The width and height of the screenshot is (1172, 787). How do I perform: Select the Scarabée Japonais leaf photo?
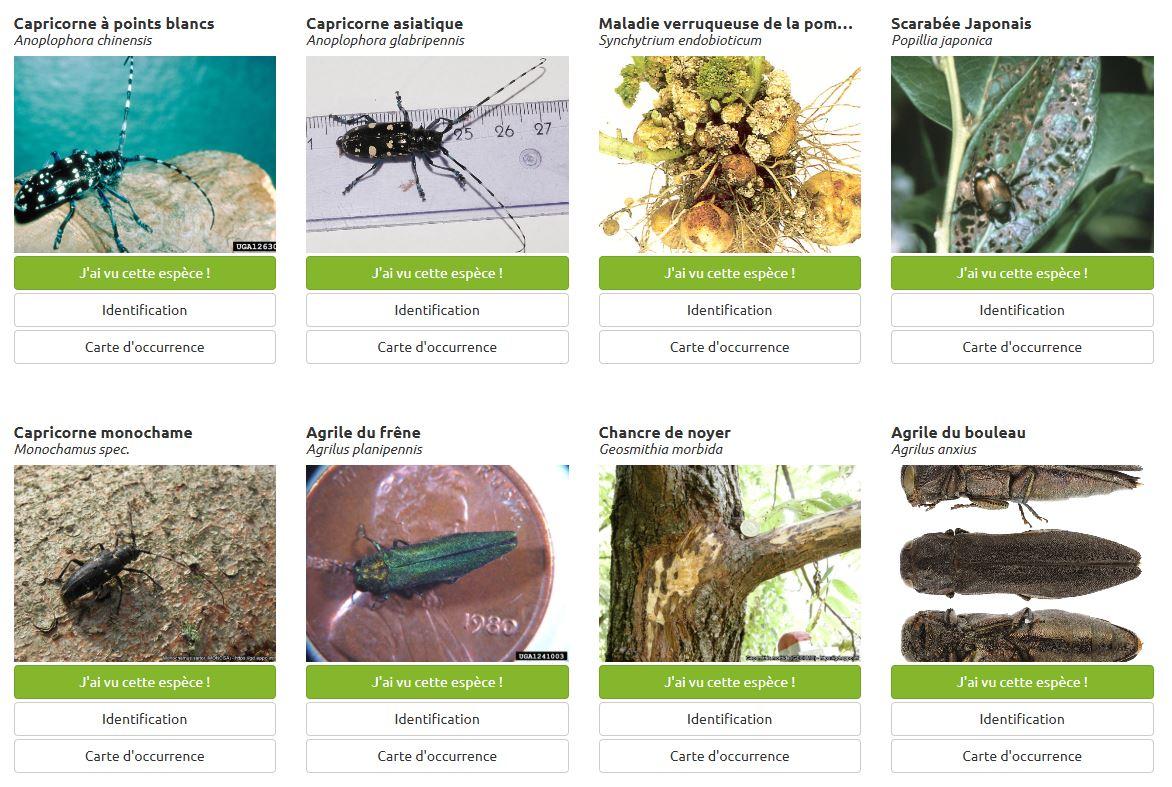pyautogui.click(x=1022, y=154)
